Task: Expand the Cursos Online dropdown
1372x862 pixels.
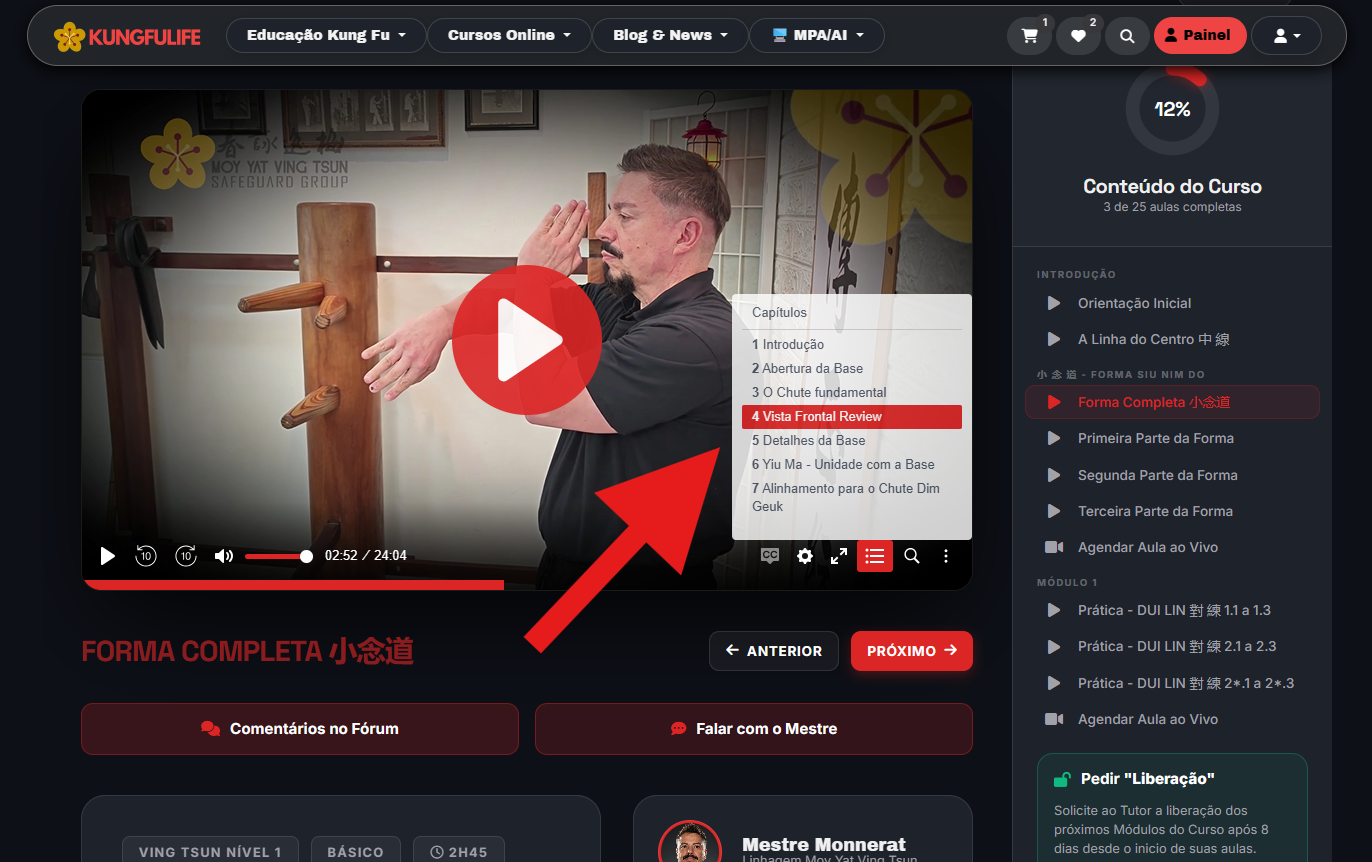Action: (x=509, y=35)
